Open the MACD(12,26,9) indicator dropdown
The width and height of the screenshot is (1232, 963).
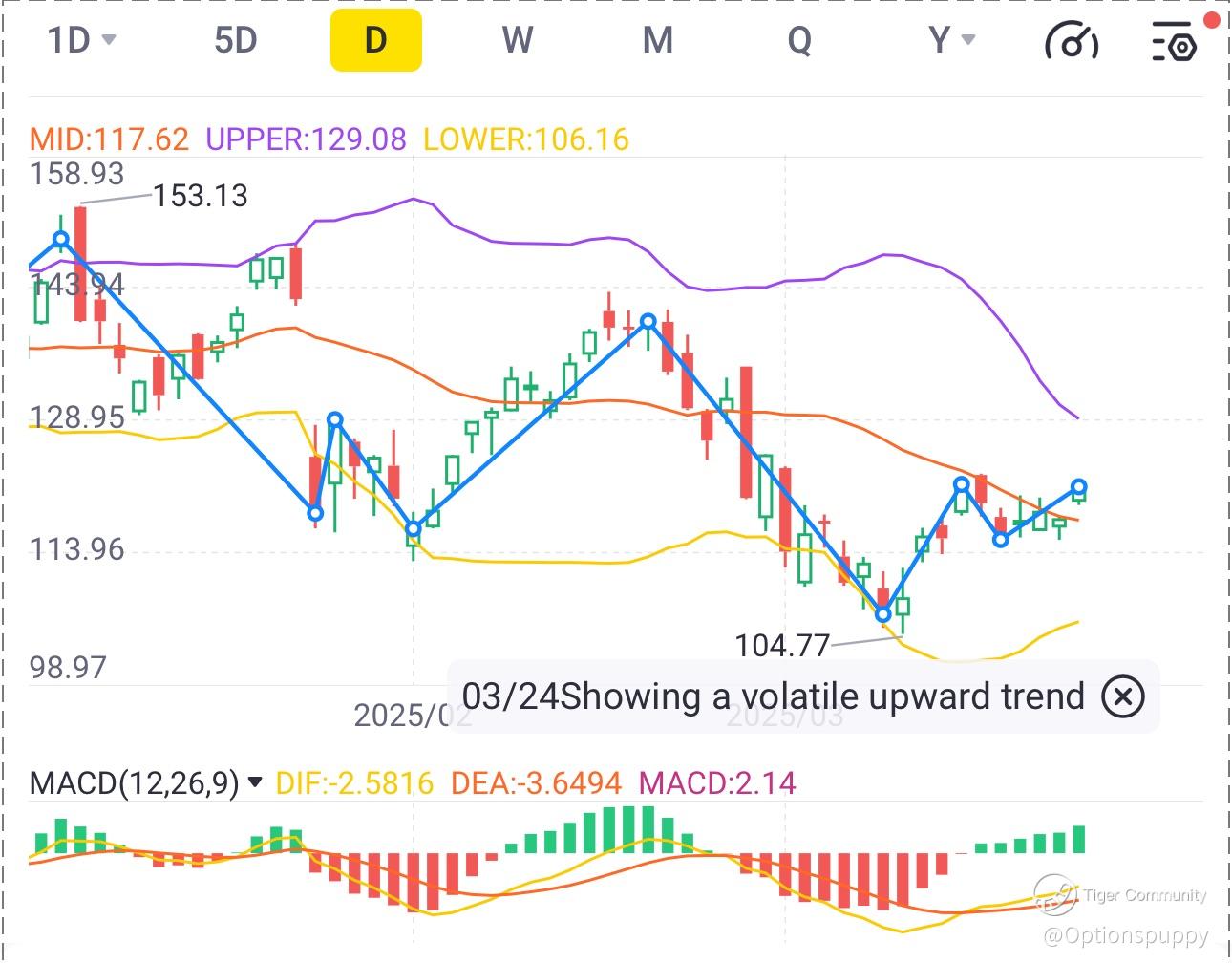click(255, 782)
